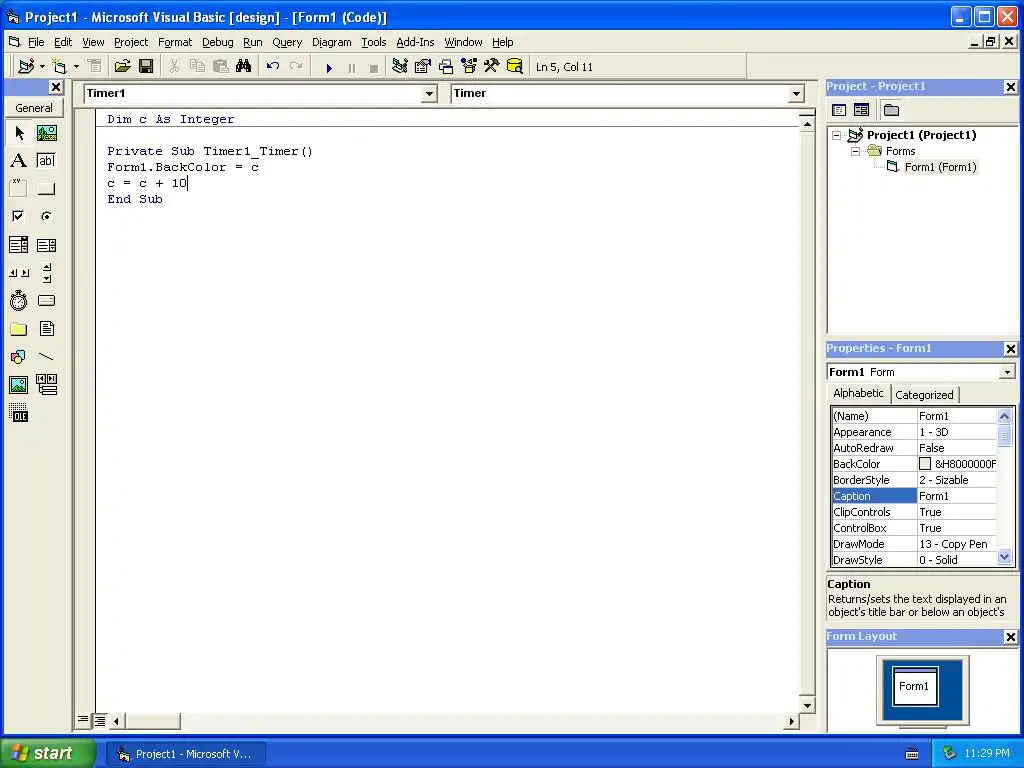1024x768 pixels.
Task: Open the File menu
Action: 36,42
